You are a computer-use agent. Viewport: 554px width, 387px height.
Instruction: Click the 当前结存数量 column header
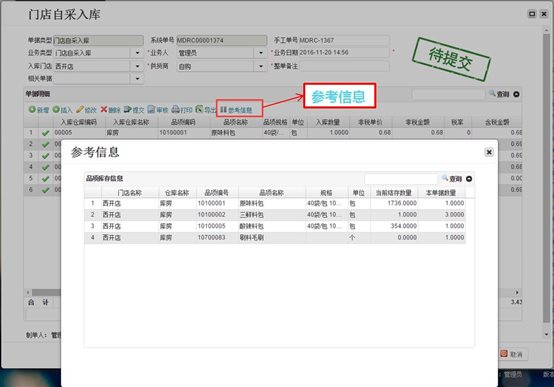394,193
